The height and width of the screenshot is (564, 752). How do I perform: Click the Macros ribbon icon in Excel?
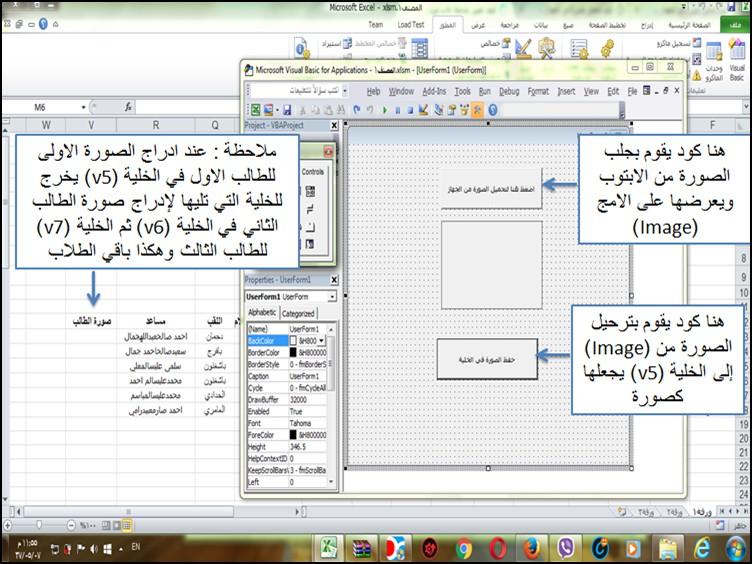[x=714, y=61]
